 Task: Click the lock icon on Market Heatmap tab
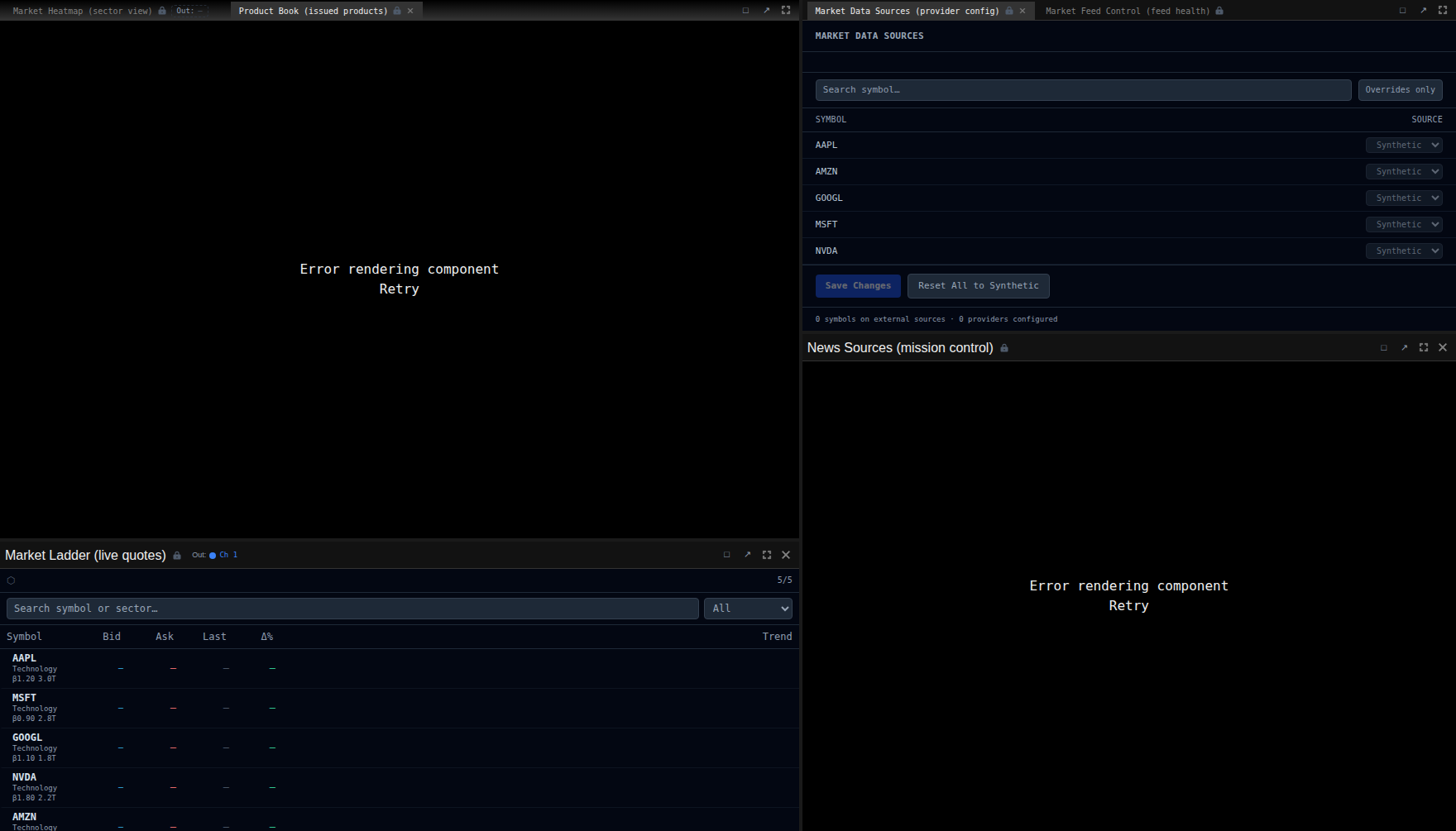pyautogui.click(x=162, y=11)
